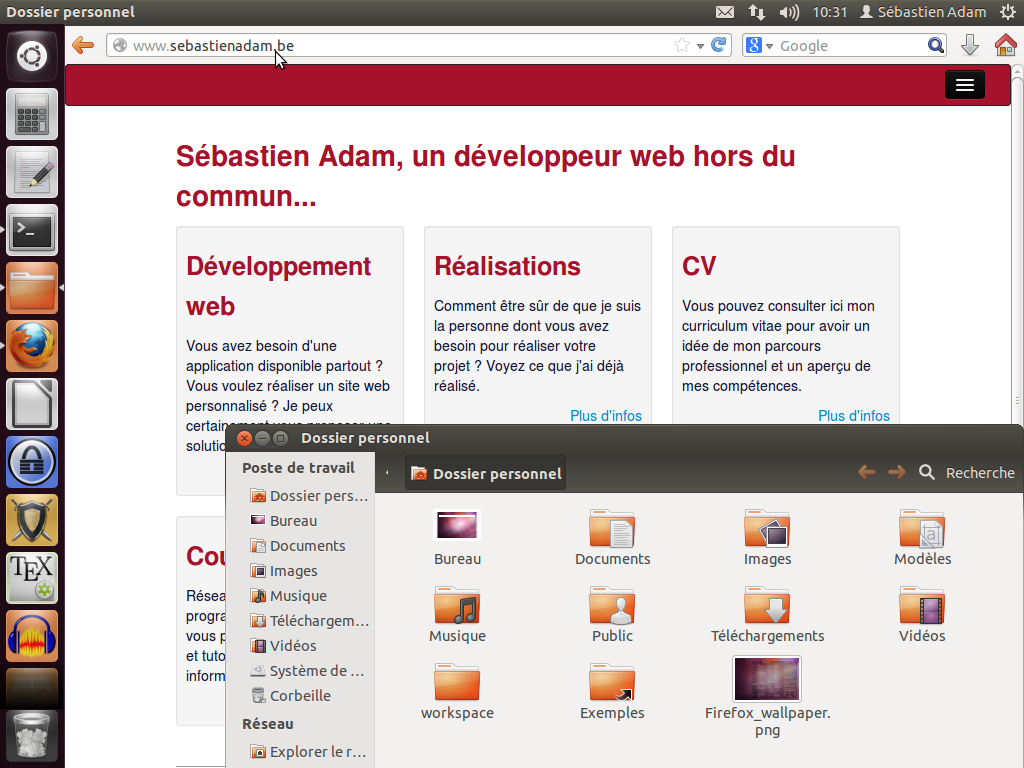Open the Sébastien Adam user menu
Viewport: 1024px width, 768px height.
click(923, 12)
